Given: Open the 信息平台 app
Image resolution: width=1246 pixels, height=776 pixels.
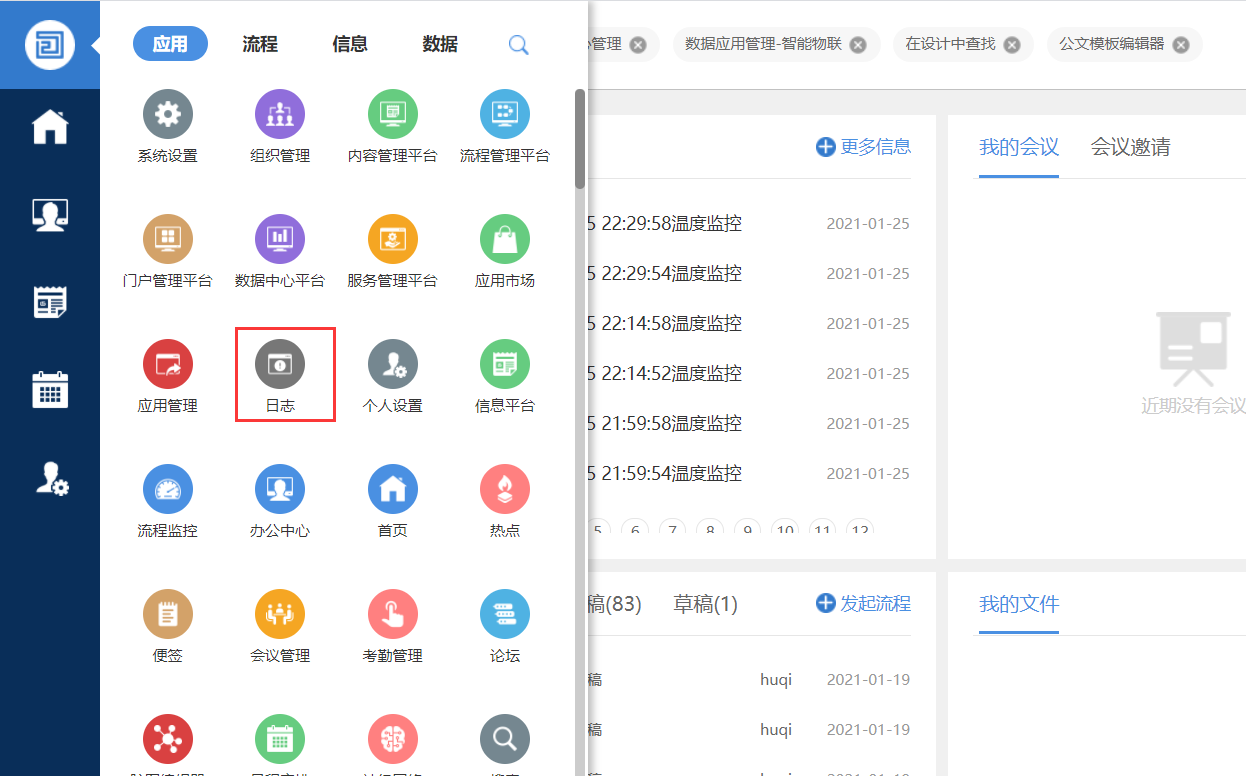Looking at the screenshot, I should pyautogui.click(x=505, y=376).
